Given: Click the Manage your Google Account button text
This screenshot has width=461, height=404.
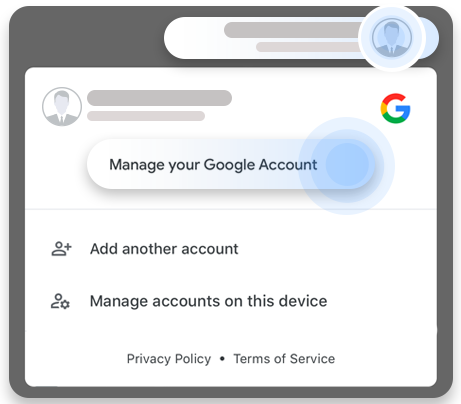Looking at the screenshot, I should [x=213, y=165].
